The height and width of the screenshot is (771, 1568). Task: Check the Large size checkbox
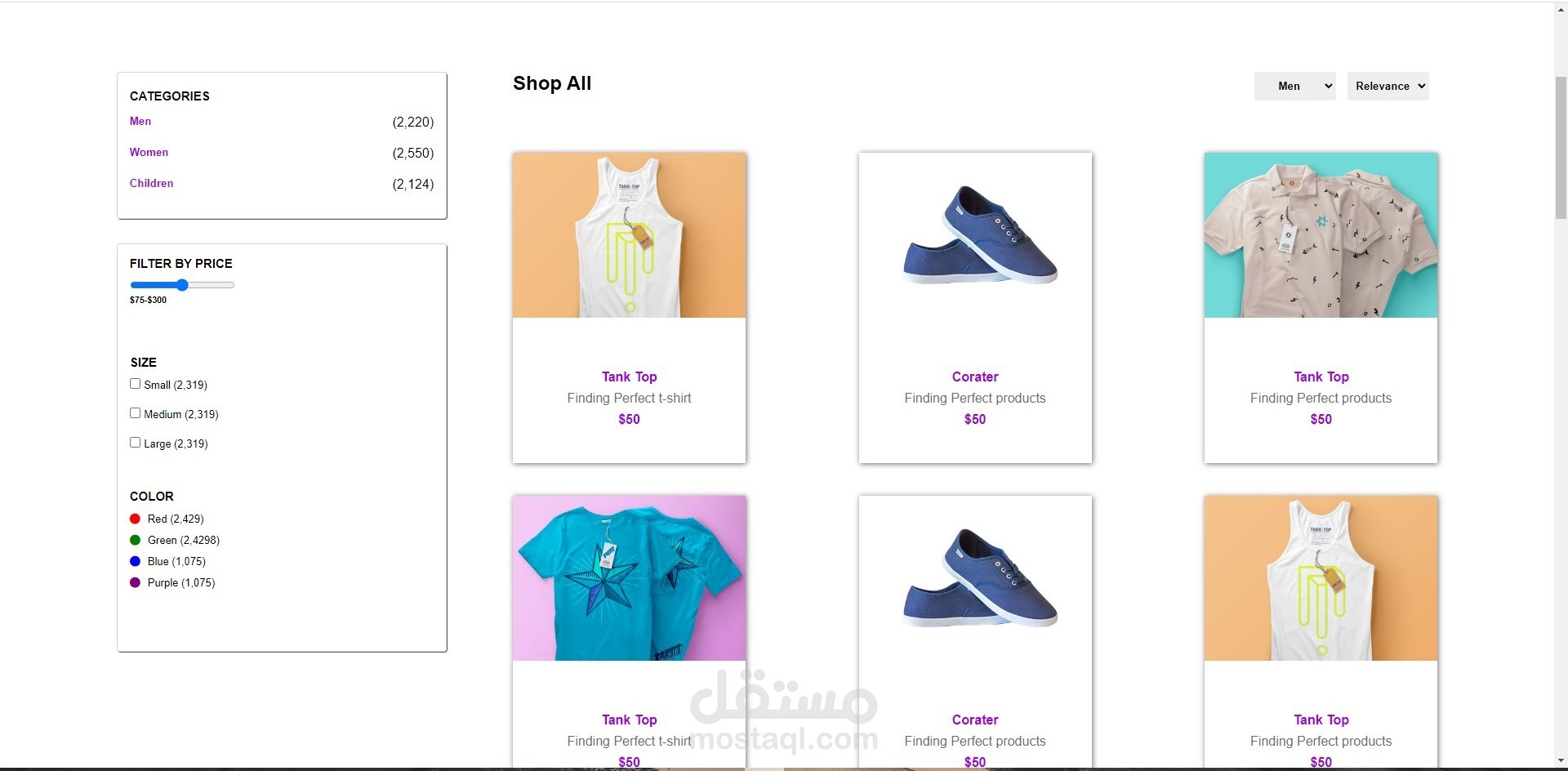click(136, 443)
